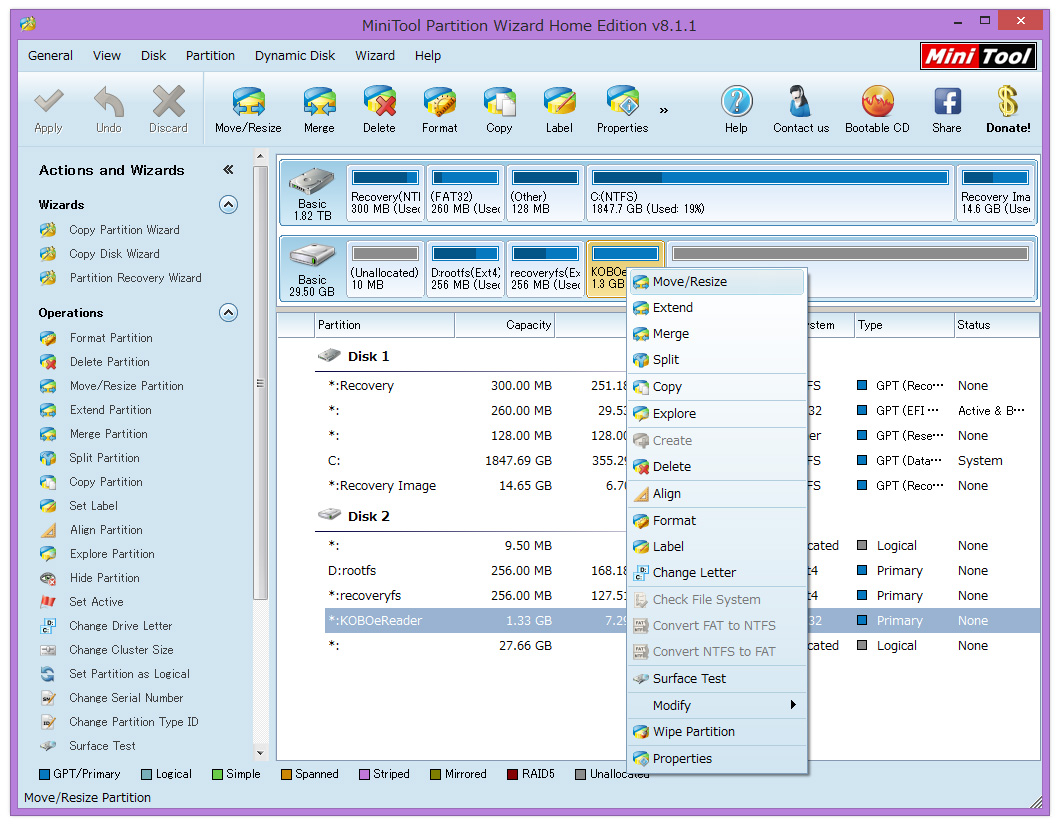Select the D:rootfs row in partition list
This screenshot has height=827, width=1062.
(681, 571)
